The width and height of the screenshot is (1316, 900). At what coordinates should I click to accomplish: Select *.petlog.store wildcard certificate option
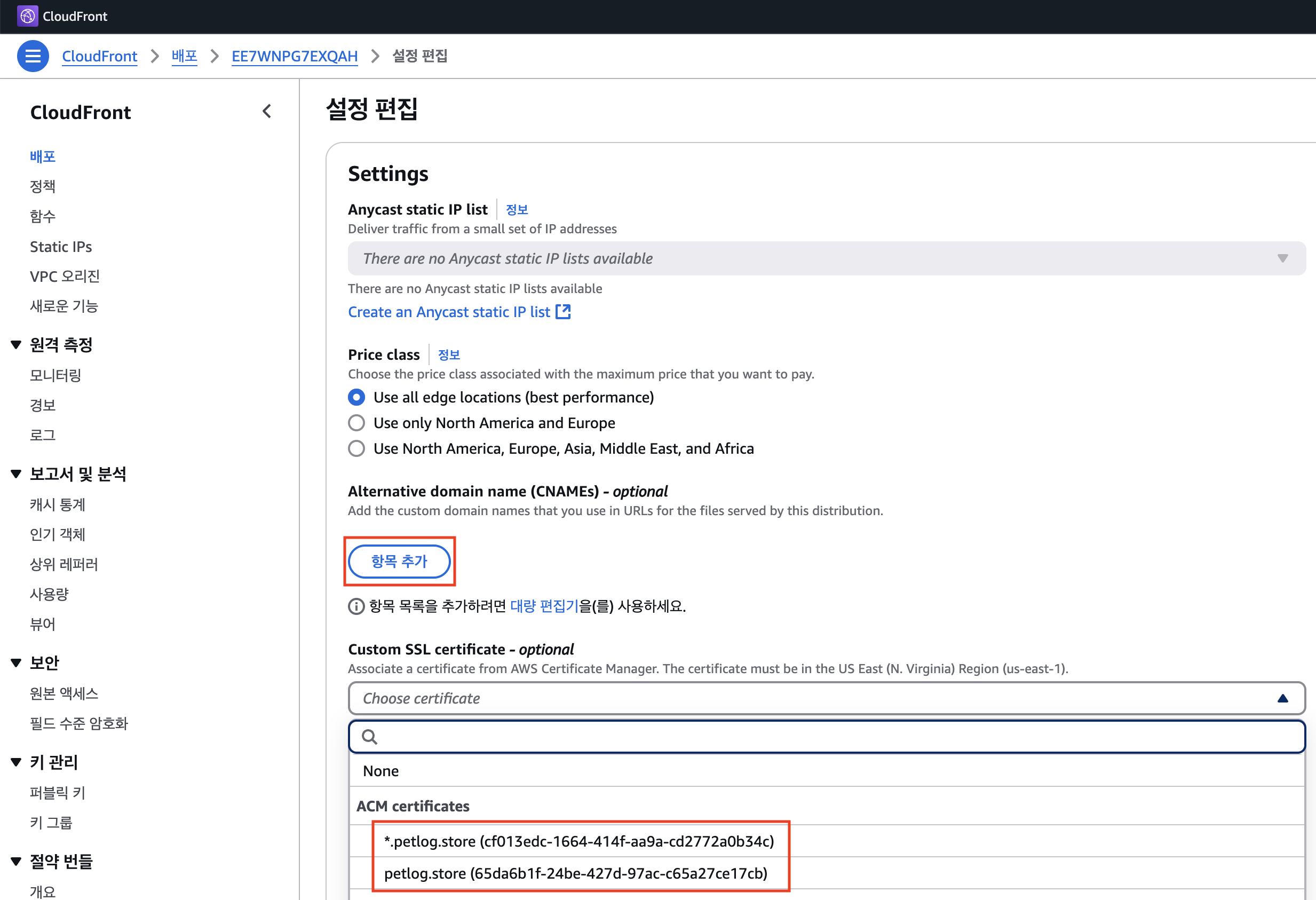pyautogui.click(x=578, y=841)
